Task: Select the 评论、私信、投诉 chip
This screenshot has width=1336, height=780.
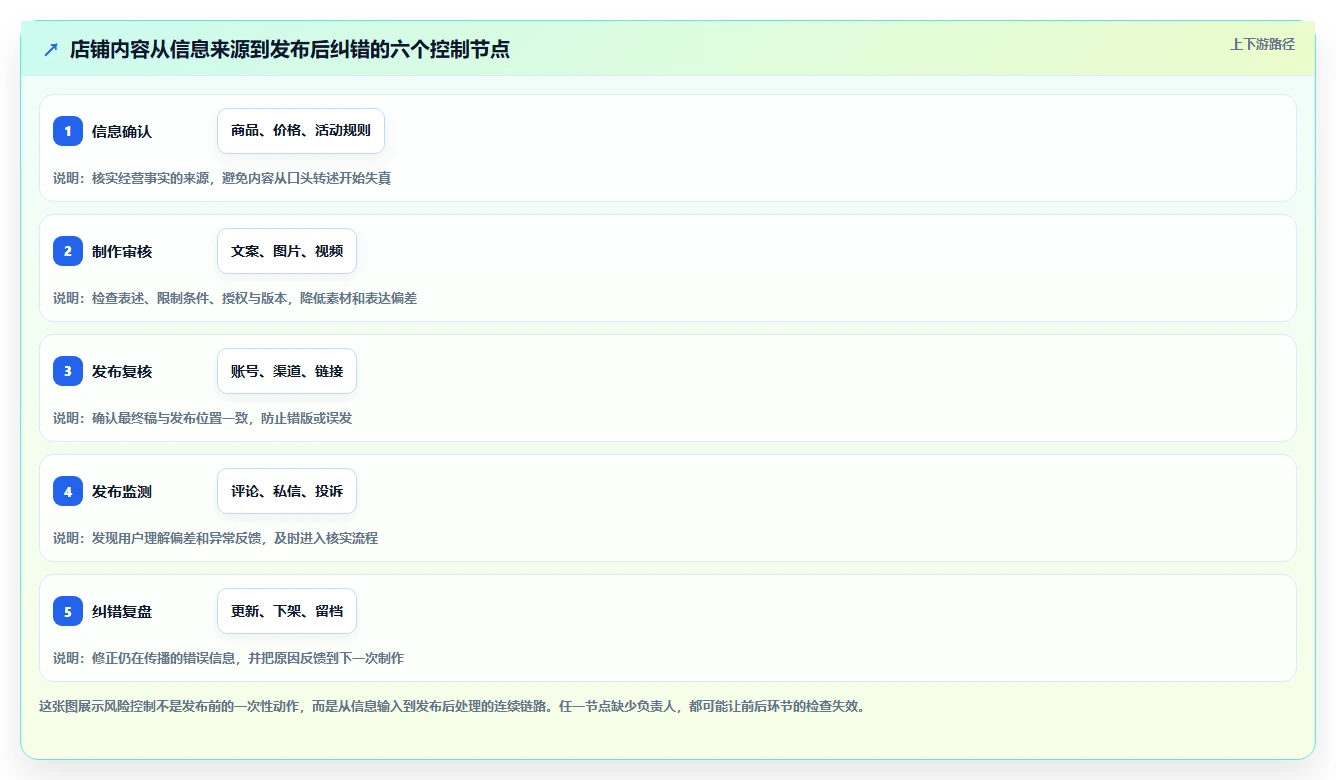Action: point(287,491)
